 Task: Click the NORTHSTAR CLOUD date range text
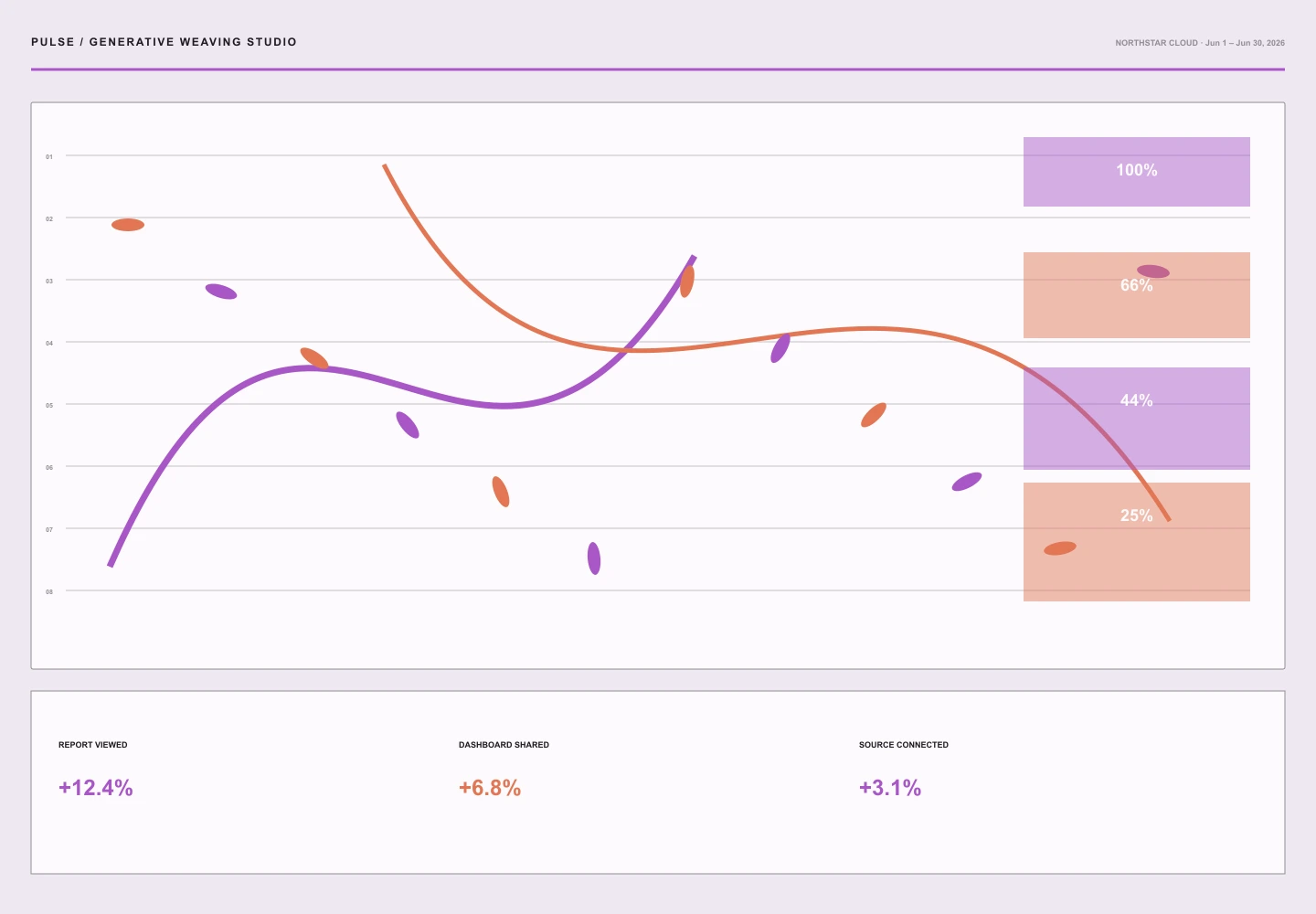pos(1200,43)
